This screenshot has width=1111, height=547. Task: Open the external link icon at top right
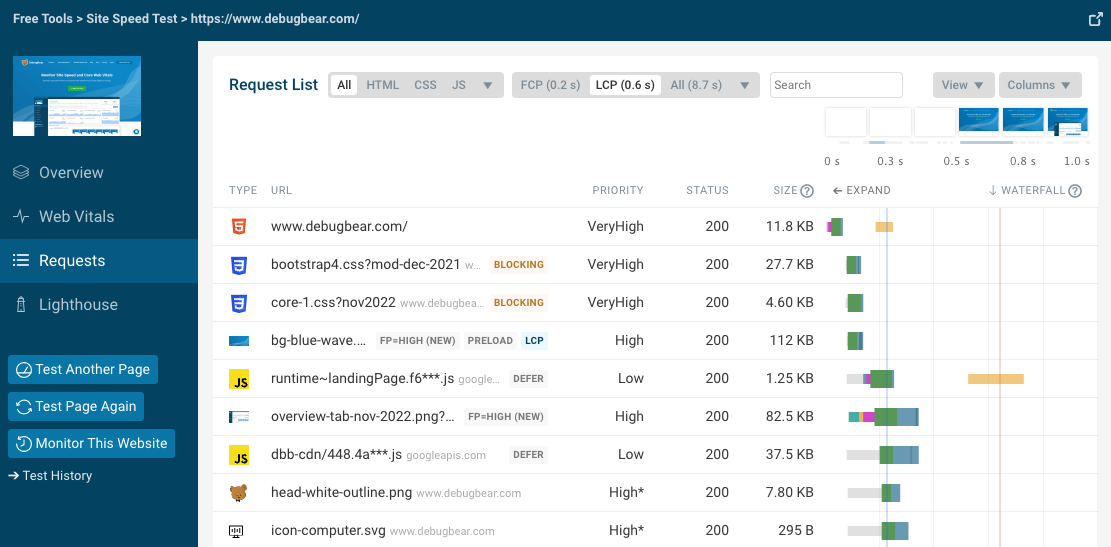tap(1095, 19)
